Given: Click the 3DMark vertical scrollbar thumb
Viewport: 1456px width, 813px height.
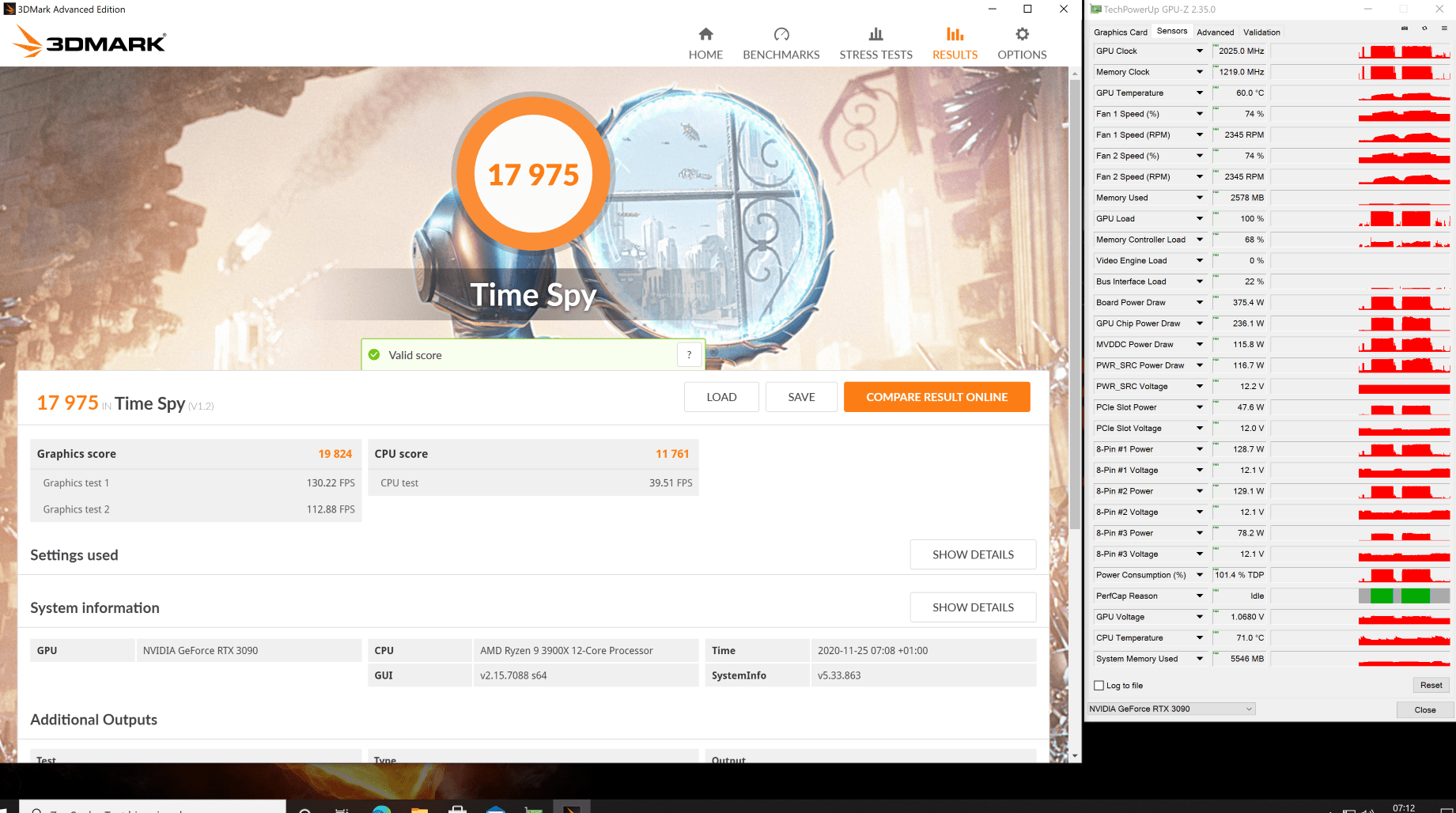Looking at the screenshot, I should click(1075, 304).
